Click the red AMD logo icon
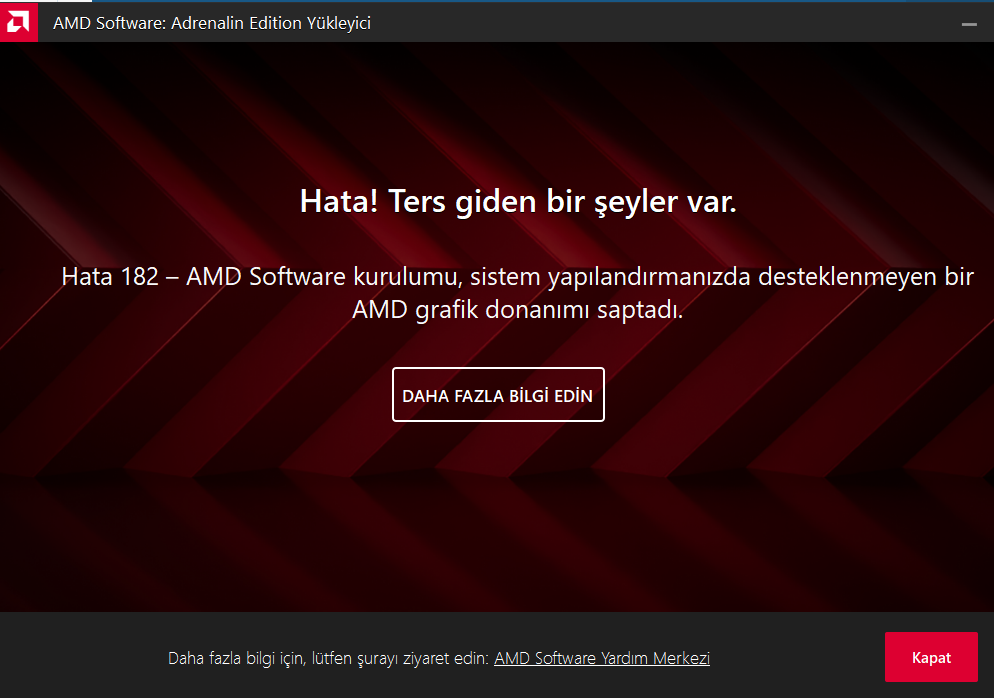The width and height of the screenshot is (994, 698). [18, 22]
